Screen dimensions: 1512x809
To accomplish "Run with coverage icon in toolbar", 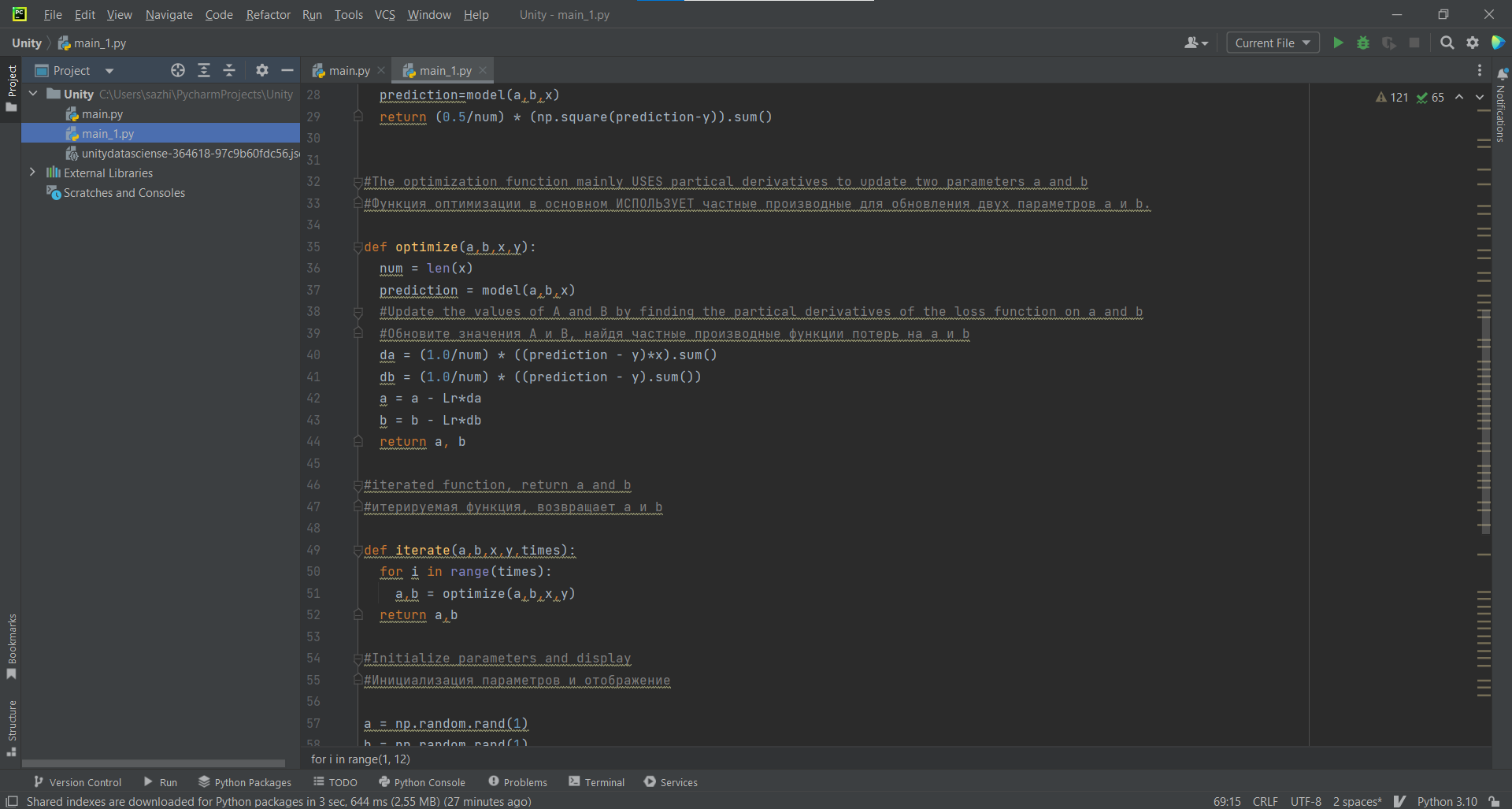I will point(1389,43).
